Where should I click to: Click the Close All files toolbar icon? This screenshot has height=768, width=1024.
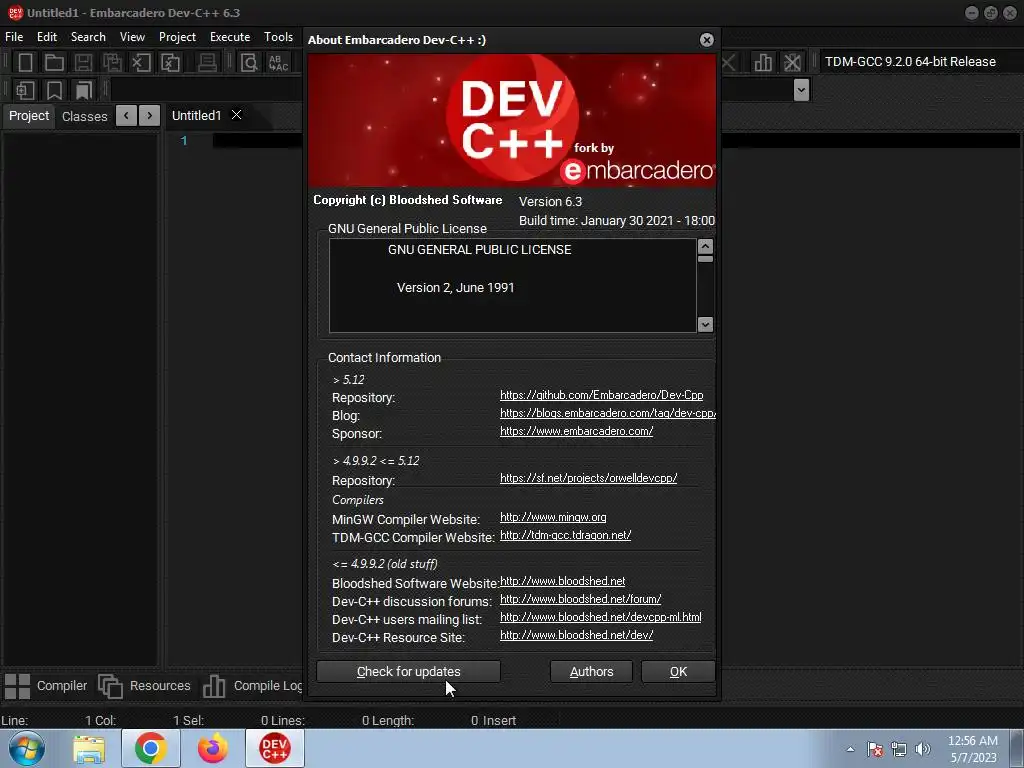pos(170,62)
